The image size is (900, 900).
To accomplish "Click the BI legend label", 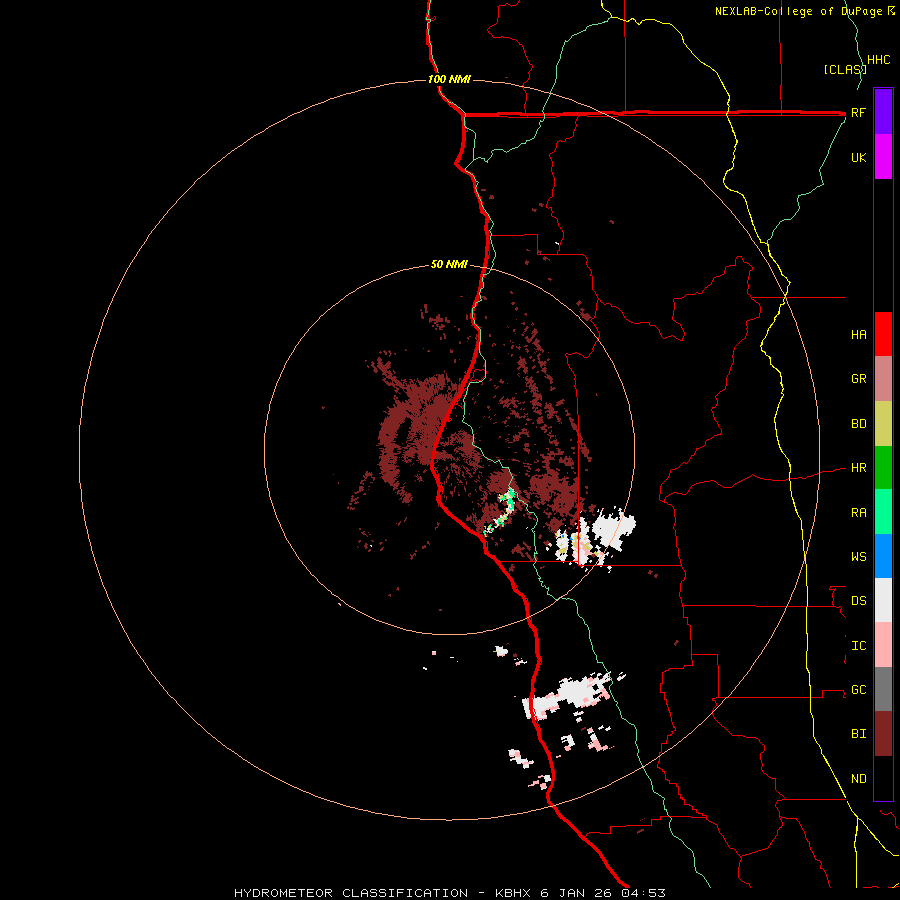I will pos(858,734).
